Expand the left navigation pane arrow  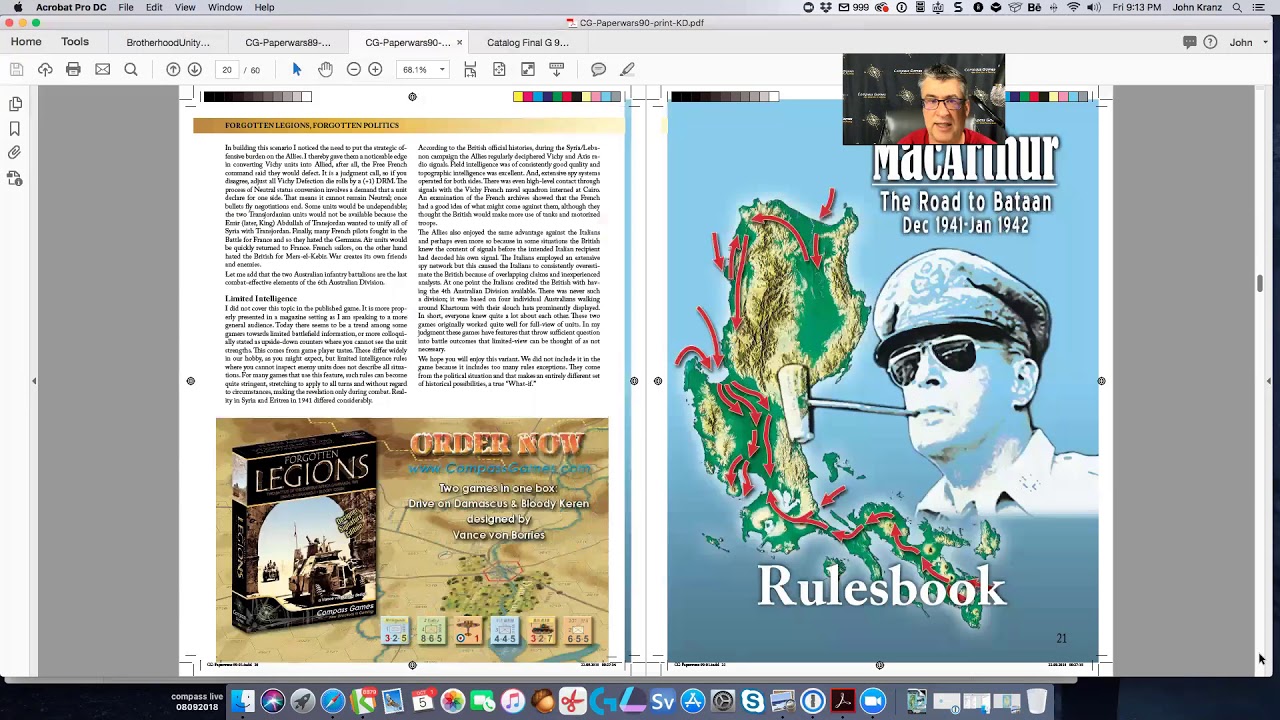coord(34,381)
